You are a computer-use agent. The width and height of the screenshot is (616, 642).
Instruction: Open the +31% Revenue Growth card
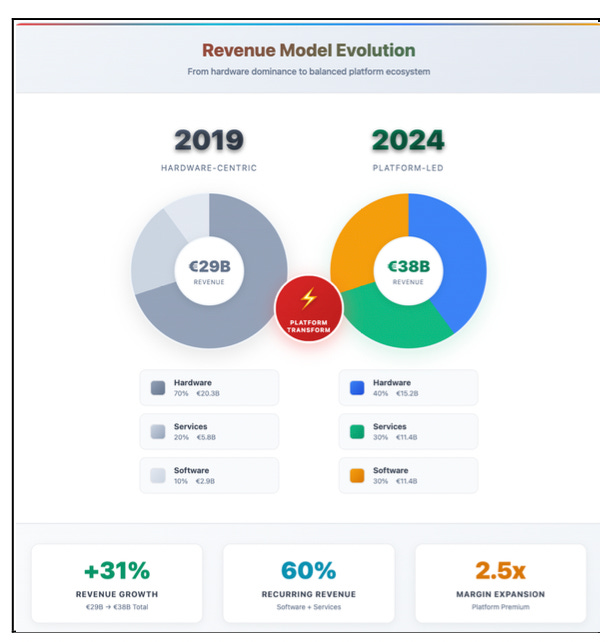[x=117, y=583]
